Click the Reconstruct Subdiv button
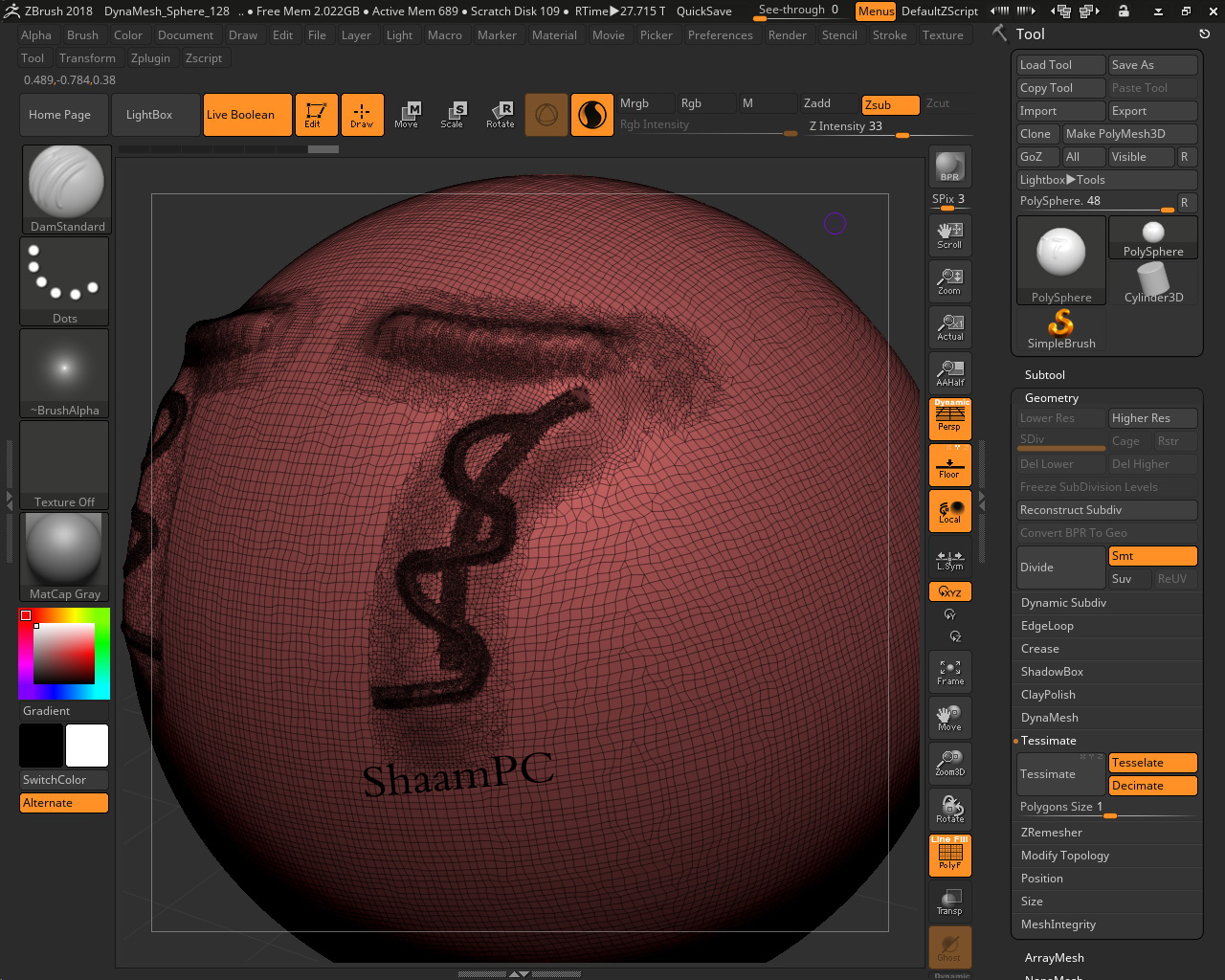Viewport: 1225px width, 980px height. pyautogui.click(x=1106, y=510)
